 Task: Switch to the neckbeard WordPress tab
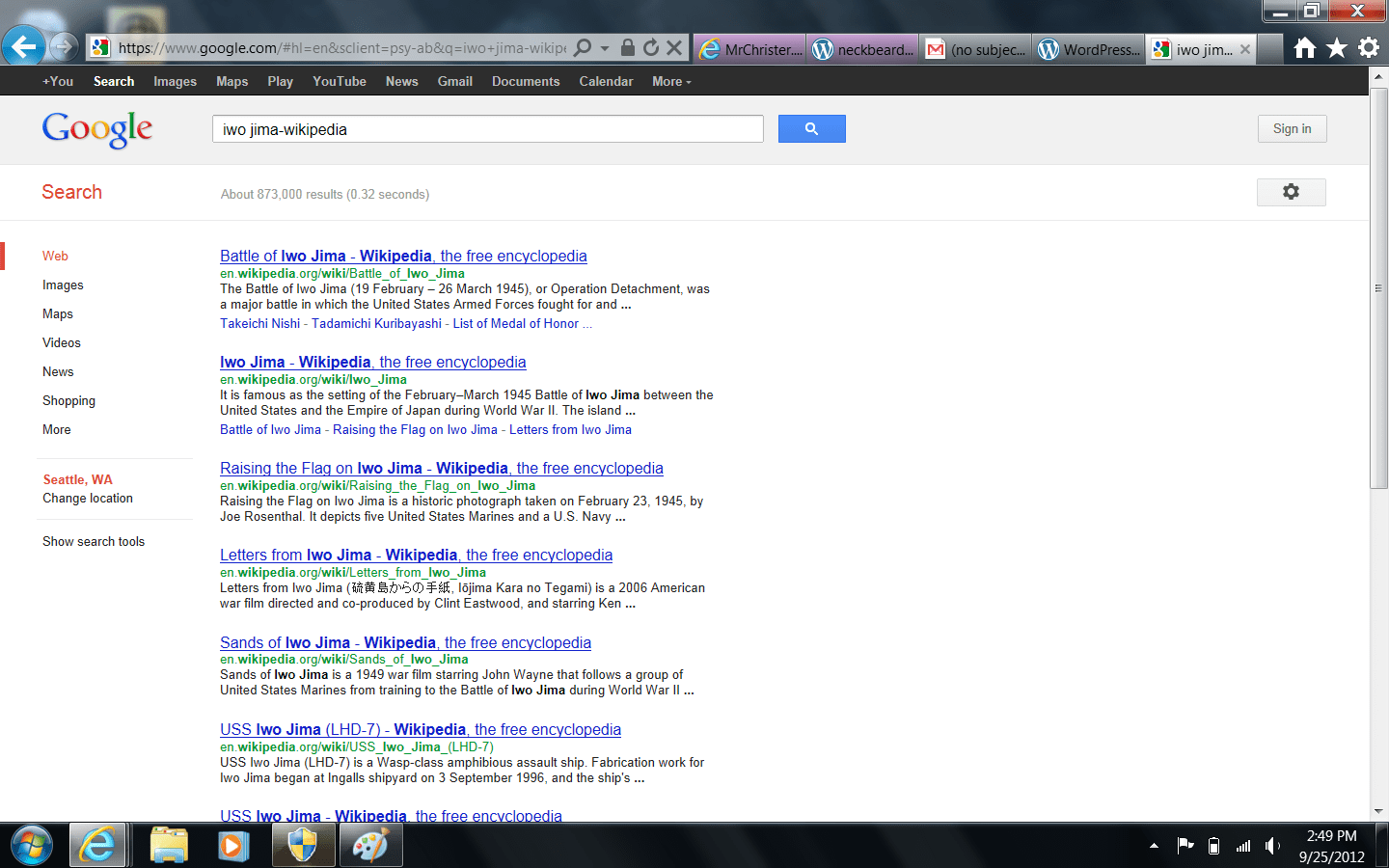pyautogui.click(x=862, y=49)
